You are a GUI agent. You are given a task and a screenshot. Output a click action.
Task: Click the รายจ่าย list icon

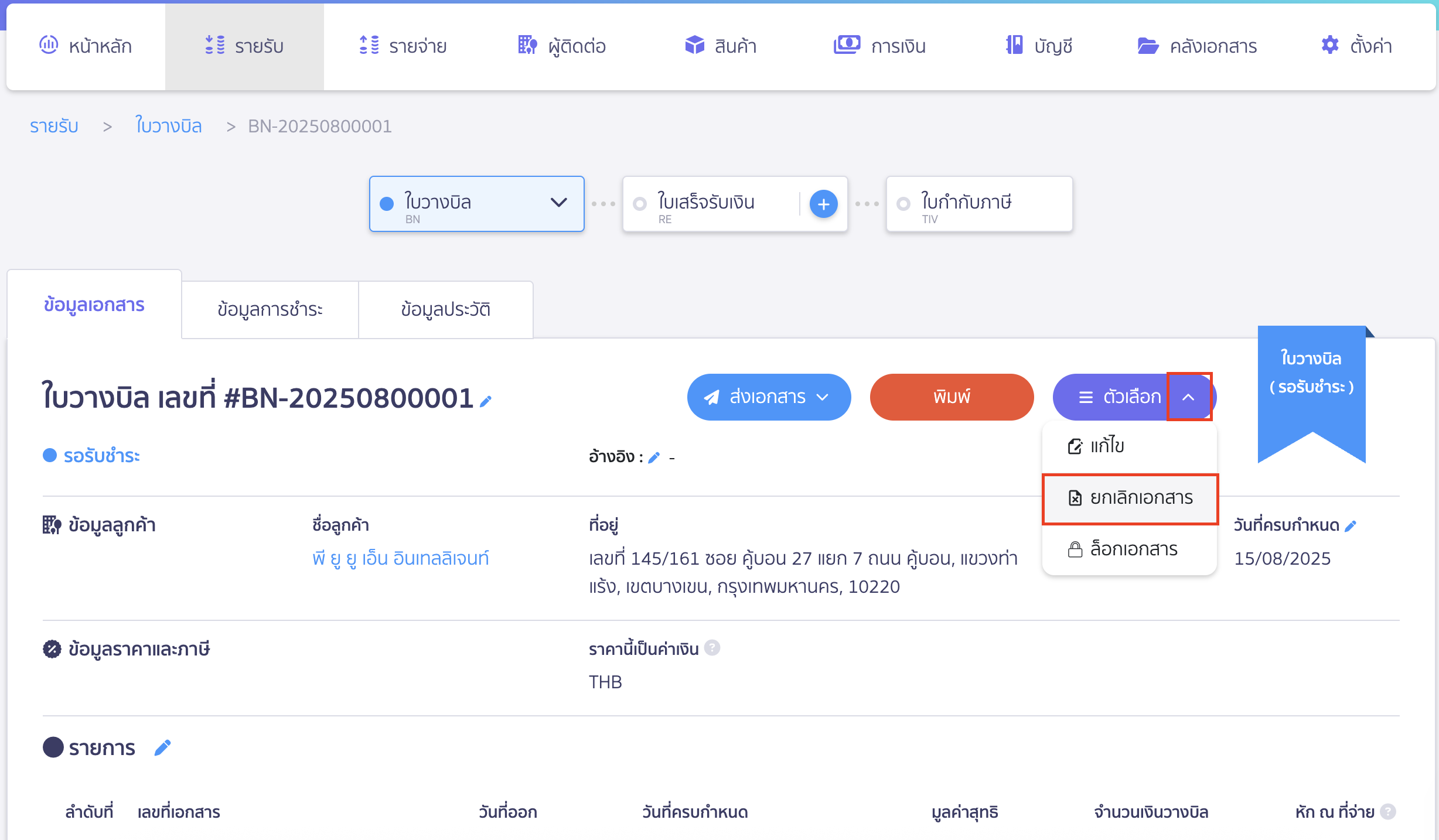(x=369, y=45)
